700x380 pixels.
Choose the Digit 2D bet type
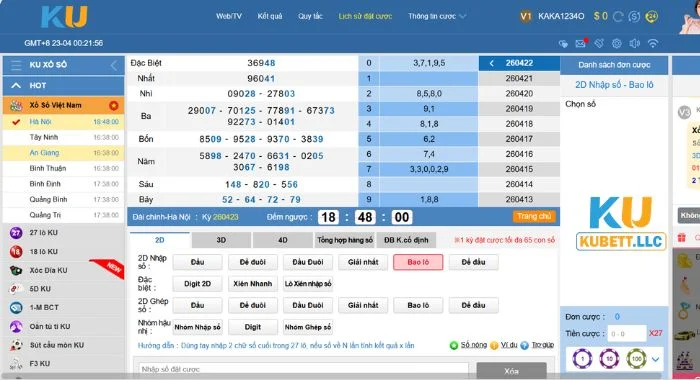click(x=197, y=284)
